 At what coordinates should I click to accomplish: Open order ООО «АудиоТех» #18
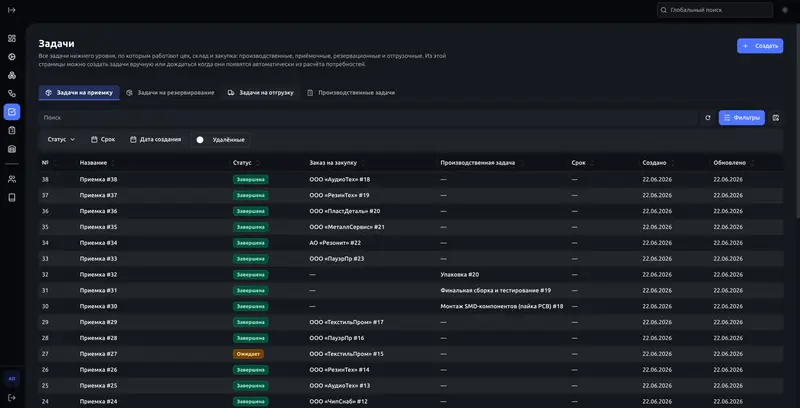coord(340,180)
